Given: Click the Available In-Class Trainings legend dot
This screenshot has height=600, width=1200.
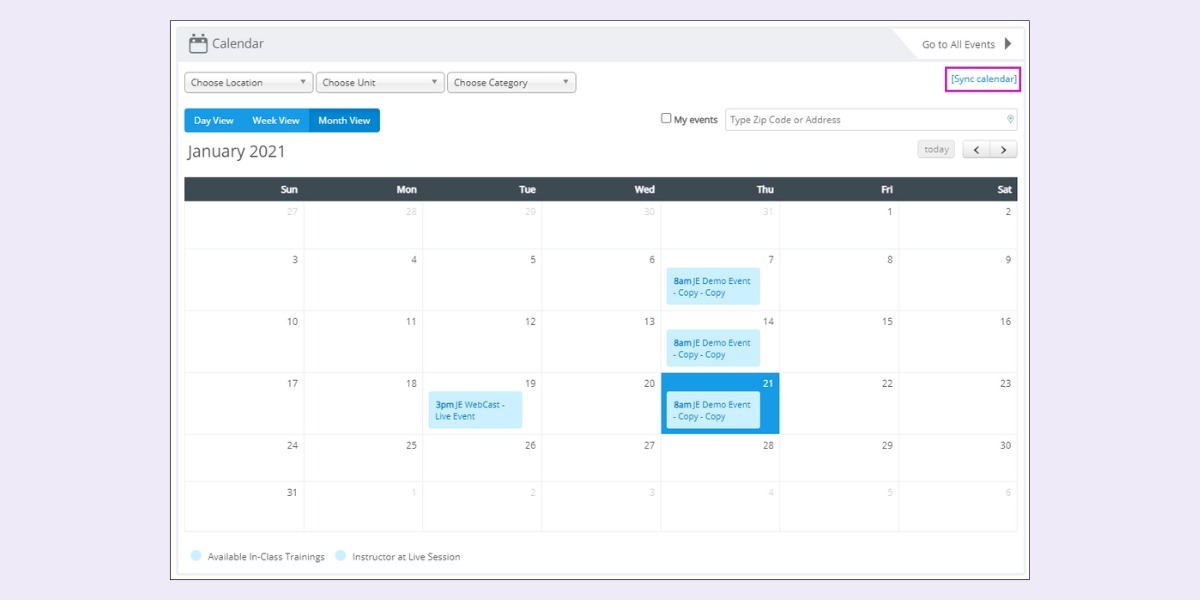Looking at the screenshot, I should coord(196,556).
